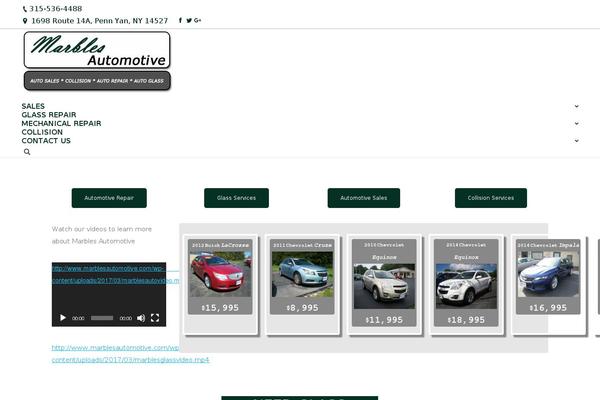
Task: Open the GLASS REPAIR menu item
Action: click(49, 115)
